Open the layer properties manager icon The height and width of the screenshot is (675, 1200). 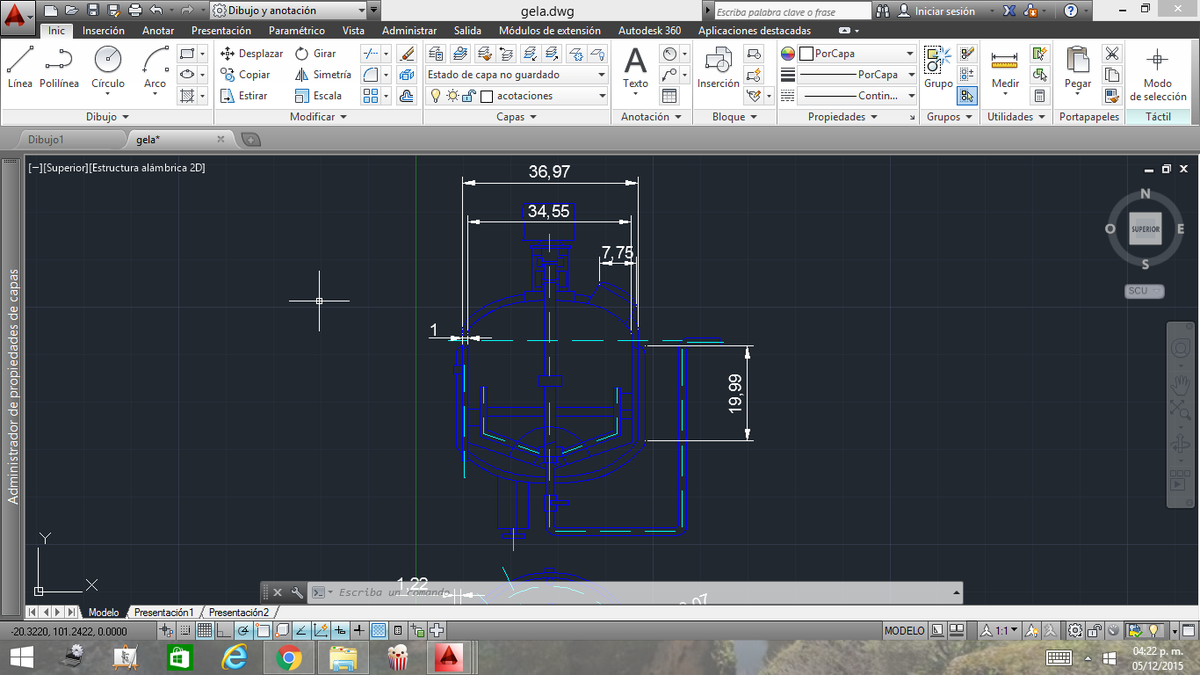pos(435,53)
